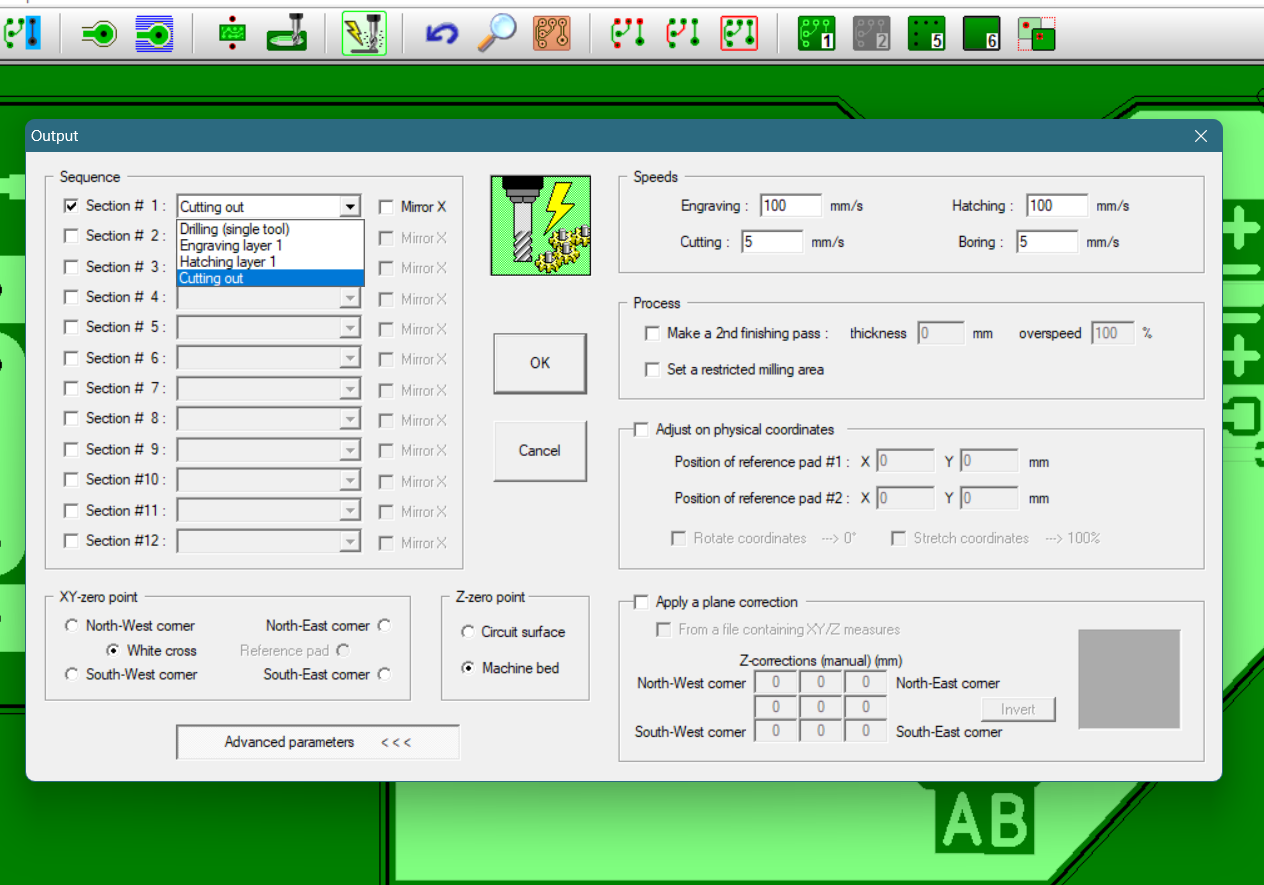This screenshot has width=1264, height=885.
Task: Click the overlapping green squares toolbar icon
Action: tap(1037, 34)
